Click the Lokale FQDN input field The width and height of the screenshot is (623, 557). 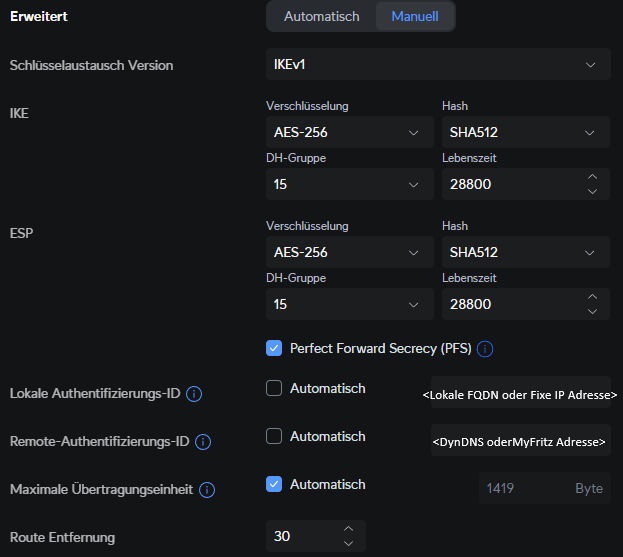click(x=520, y=393)
